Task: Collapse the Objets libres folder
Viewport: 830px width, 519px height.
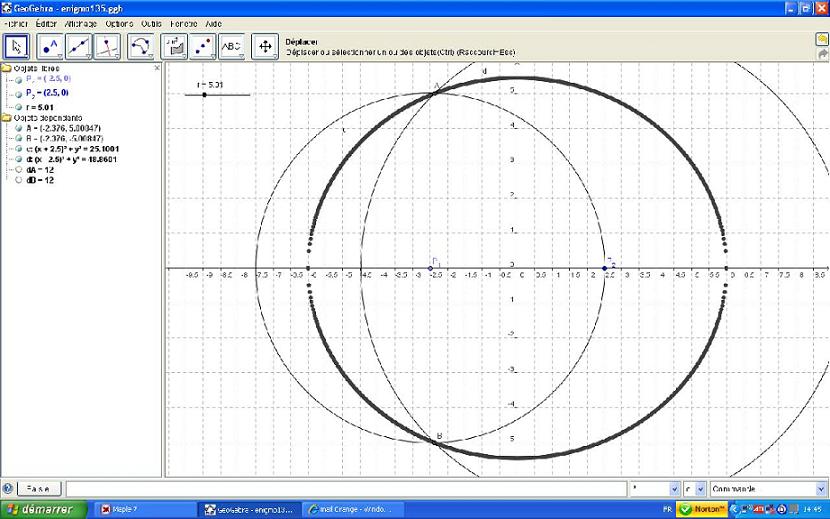Action: pos(7,68)
